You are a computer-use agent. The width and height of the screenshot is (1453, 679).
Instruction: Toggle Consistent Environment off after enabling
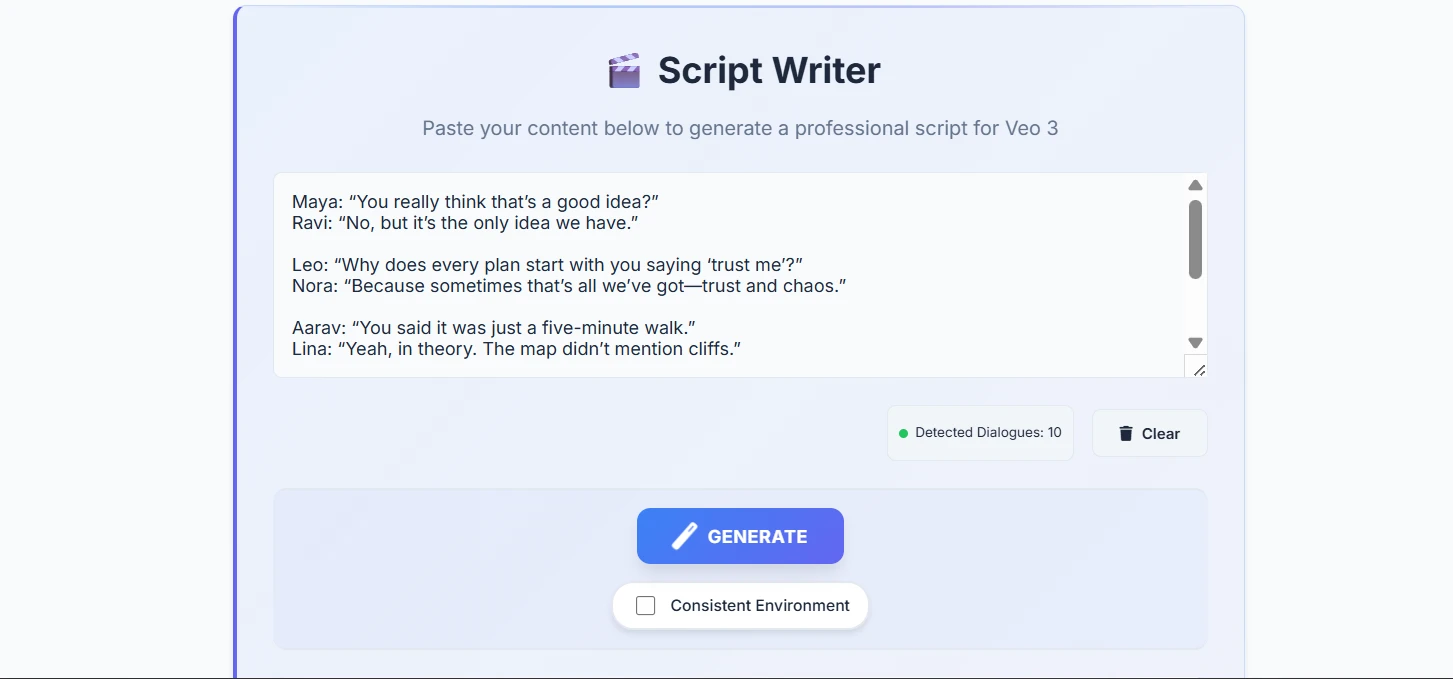[x=645, y=605]
